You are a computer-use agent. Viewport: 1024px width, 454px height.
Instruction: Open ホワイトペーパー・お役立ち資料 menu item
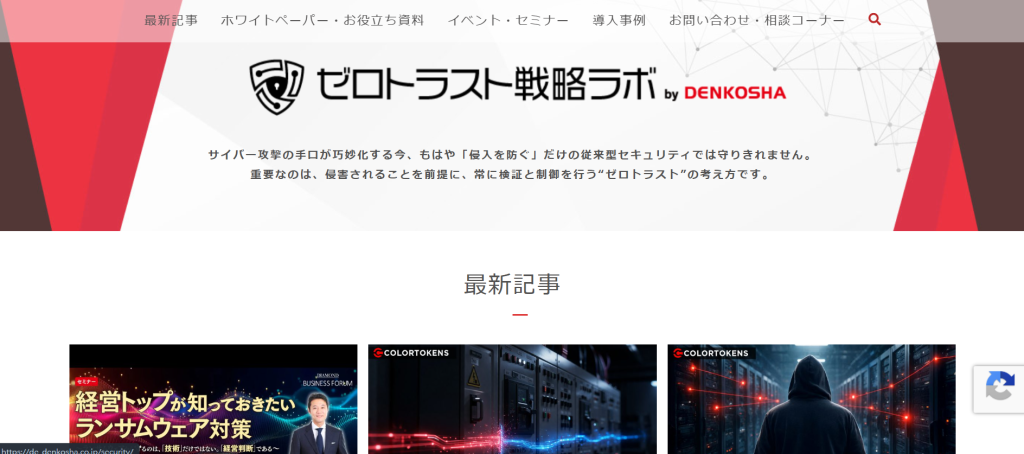click(x=323, y=20)
